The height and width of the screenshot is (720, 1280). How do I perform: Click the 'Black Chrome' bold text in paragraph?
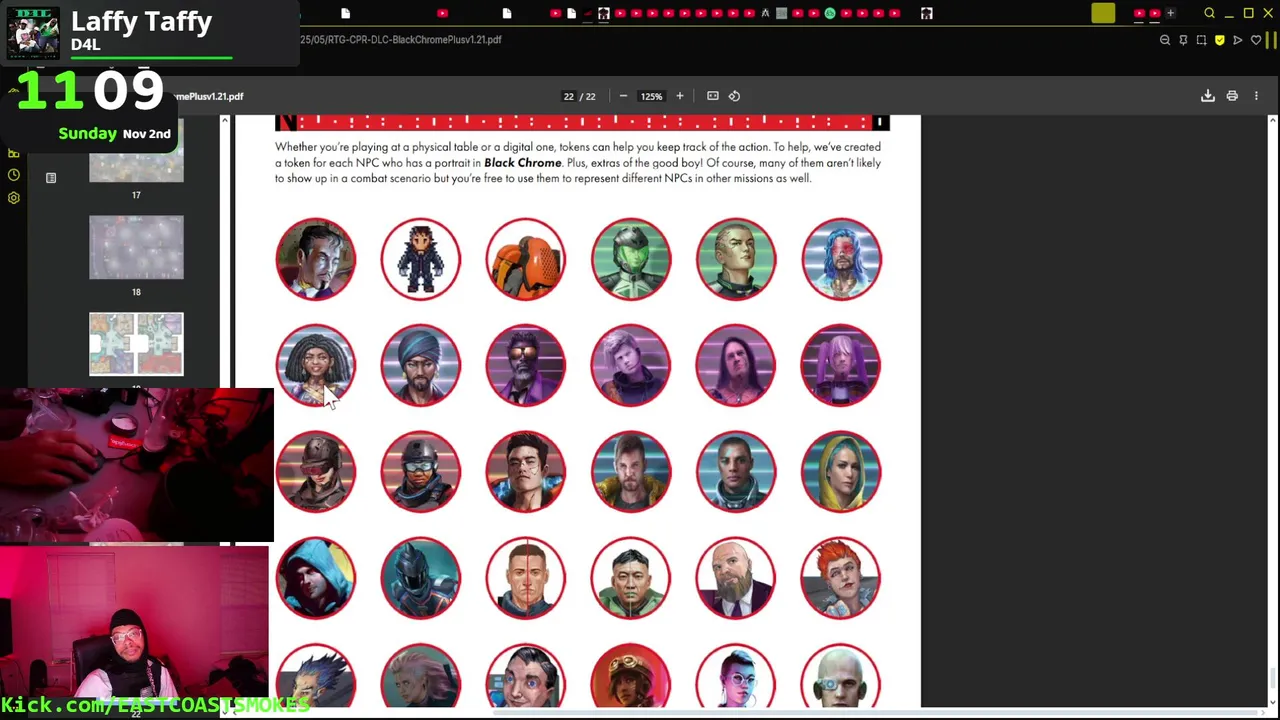point(522,162)
